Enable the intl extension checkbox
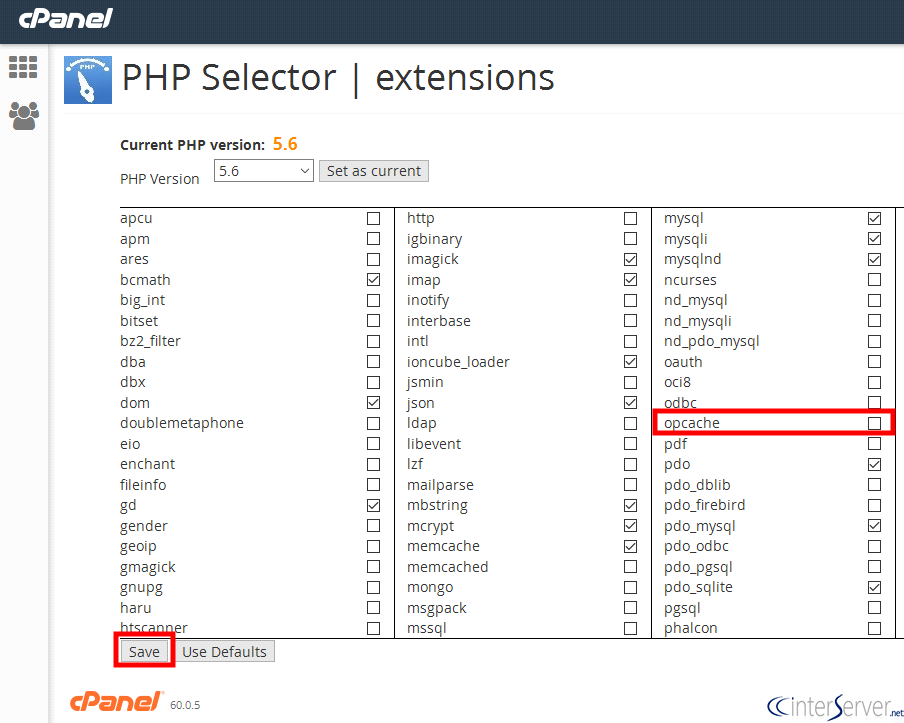 pos(631,341)
